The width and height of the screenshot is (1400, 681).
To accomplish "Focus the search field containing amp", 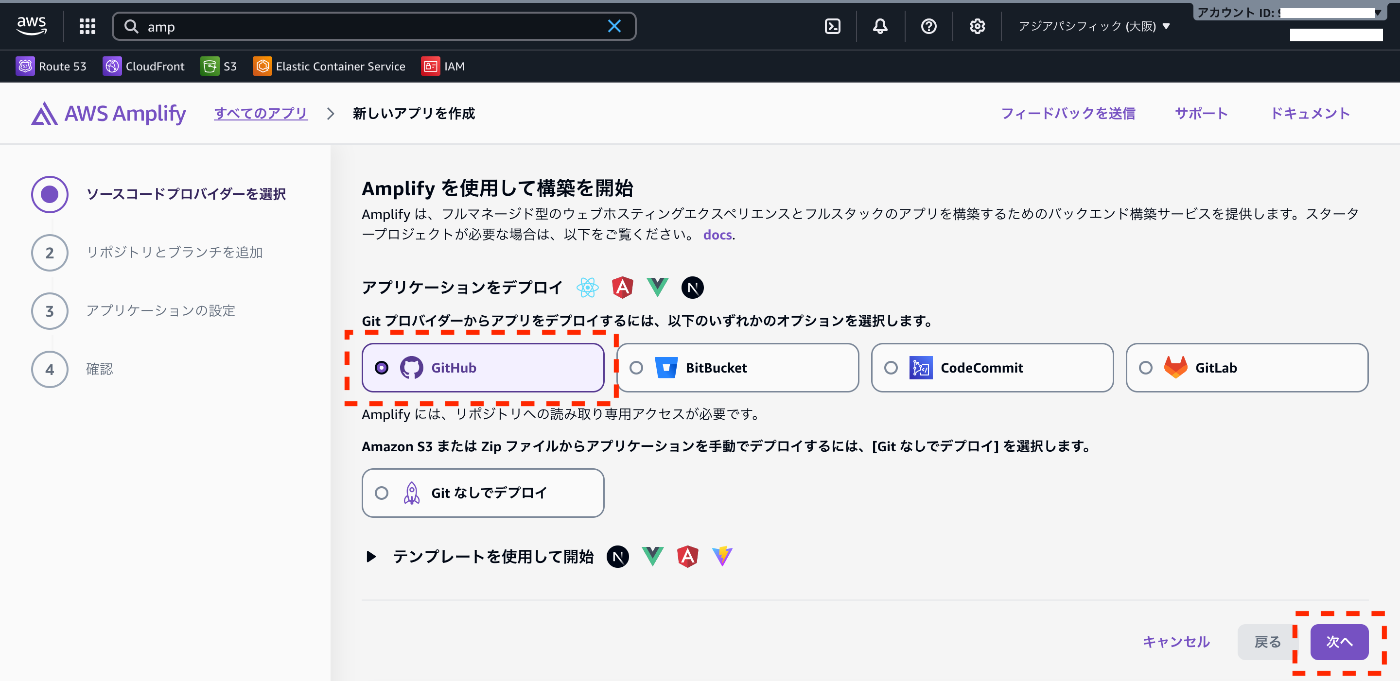I will [374, 26].
